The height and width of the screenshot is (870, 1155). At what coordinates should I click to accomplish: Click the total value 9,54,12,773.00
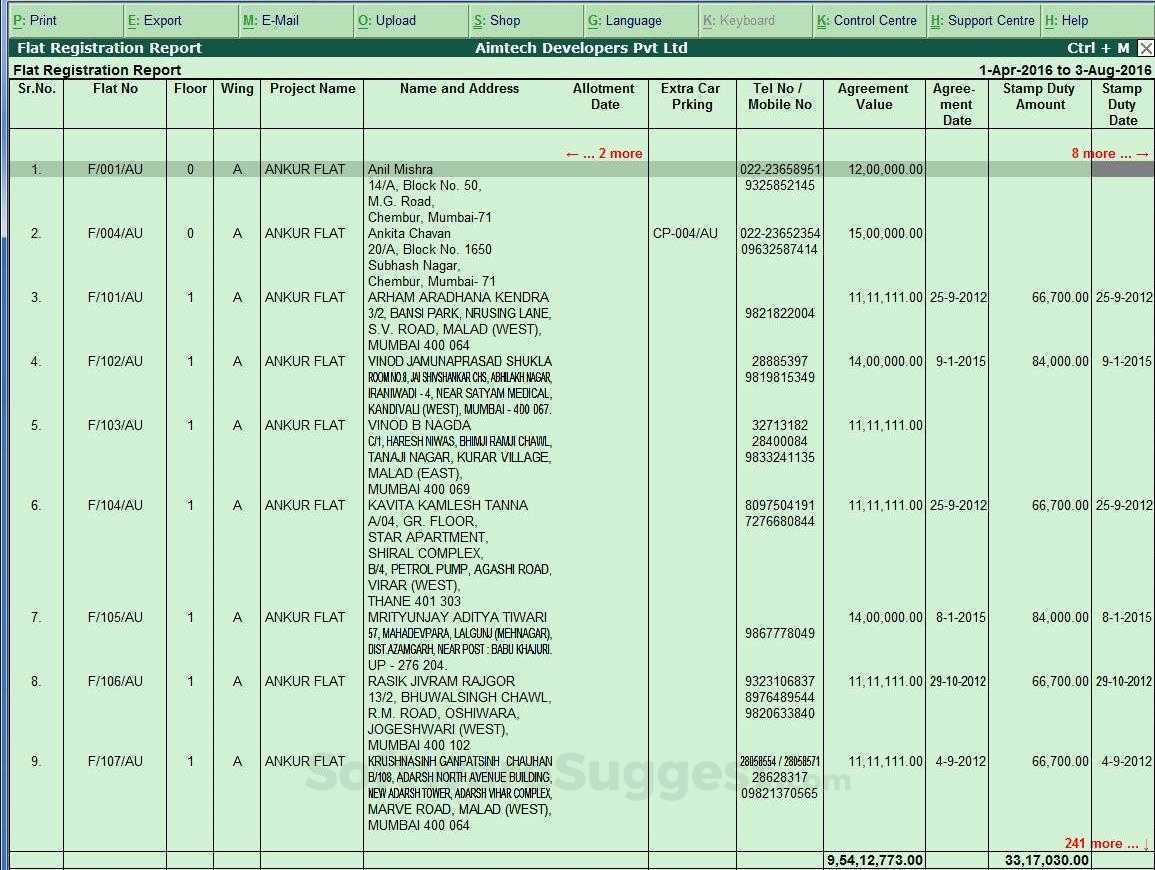[873, 859]
